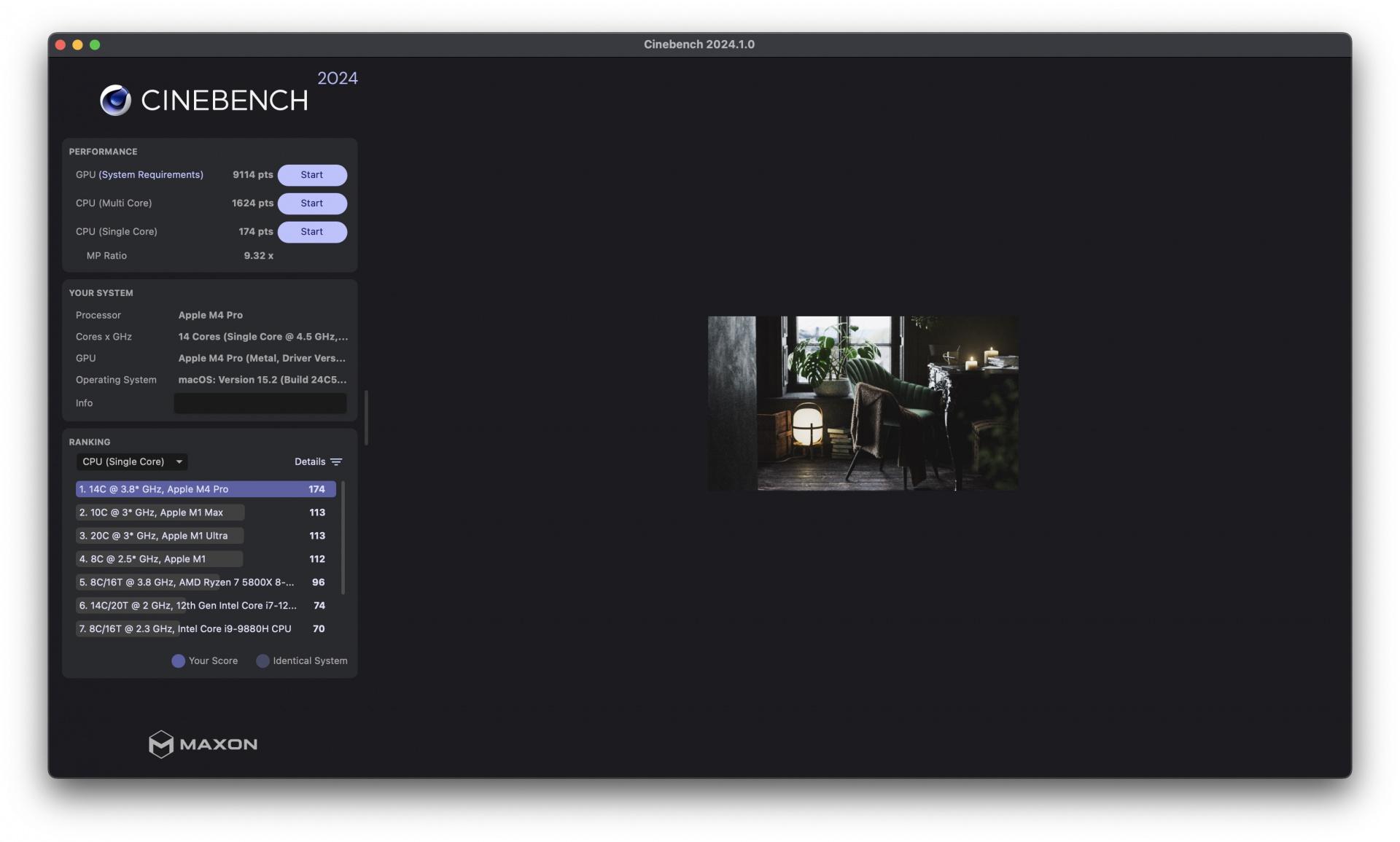Click the Your Score legend circle
The height and width of the screenshot is (842, 1400).
[x=178, y=660]
